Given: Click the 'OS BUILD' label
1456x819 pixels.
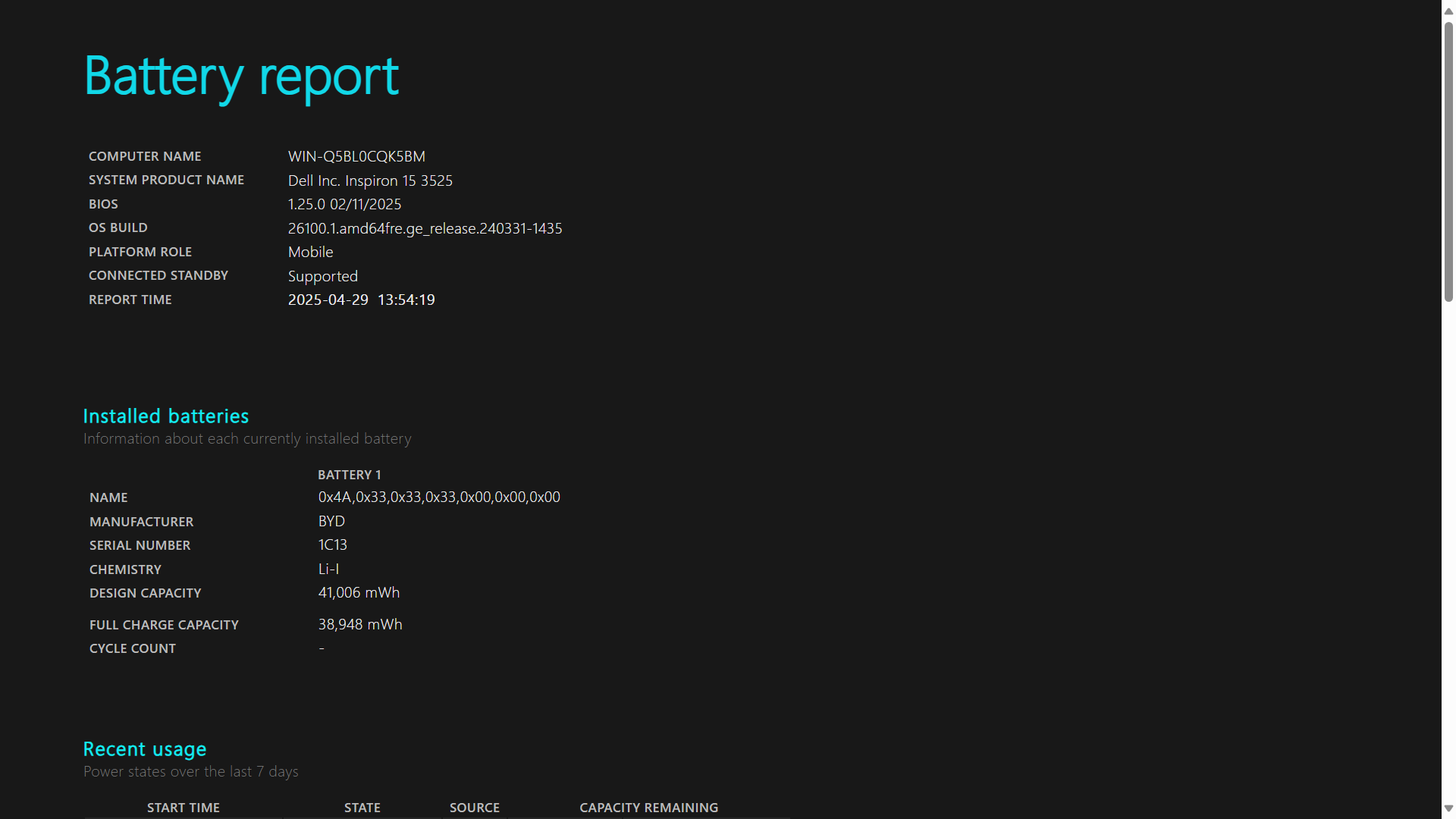Looking at the screenshot, I should pyautogui.click(x=118, y=227).
